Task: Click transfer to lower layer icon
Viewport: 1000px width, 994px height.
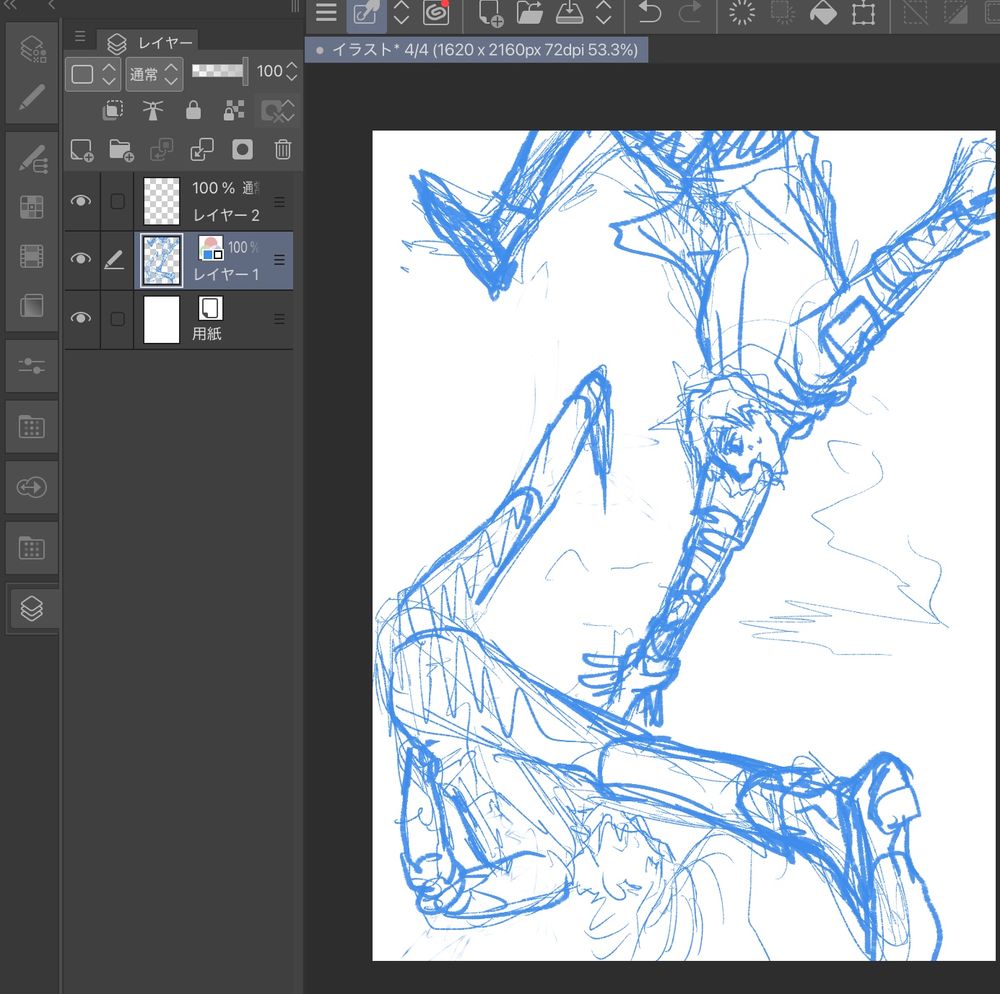Action: (161, 150)
